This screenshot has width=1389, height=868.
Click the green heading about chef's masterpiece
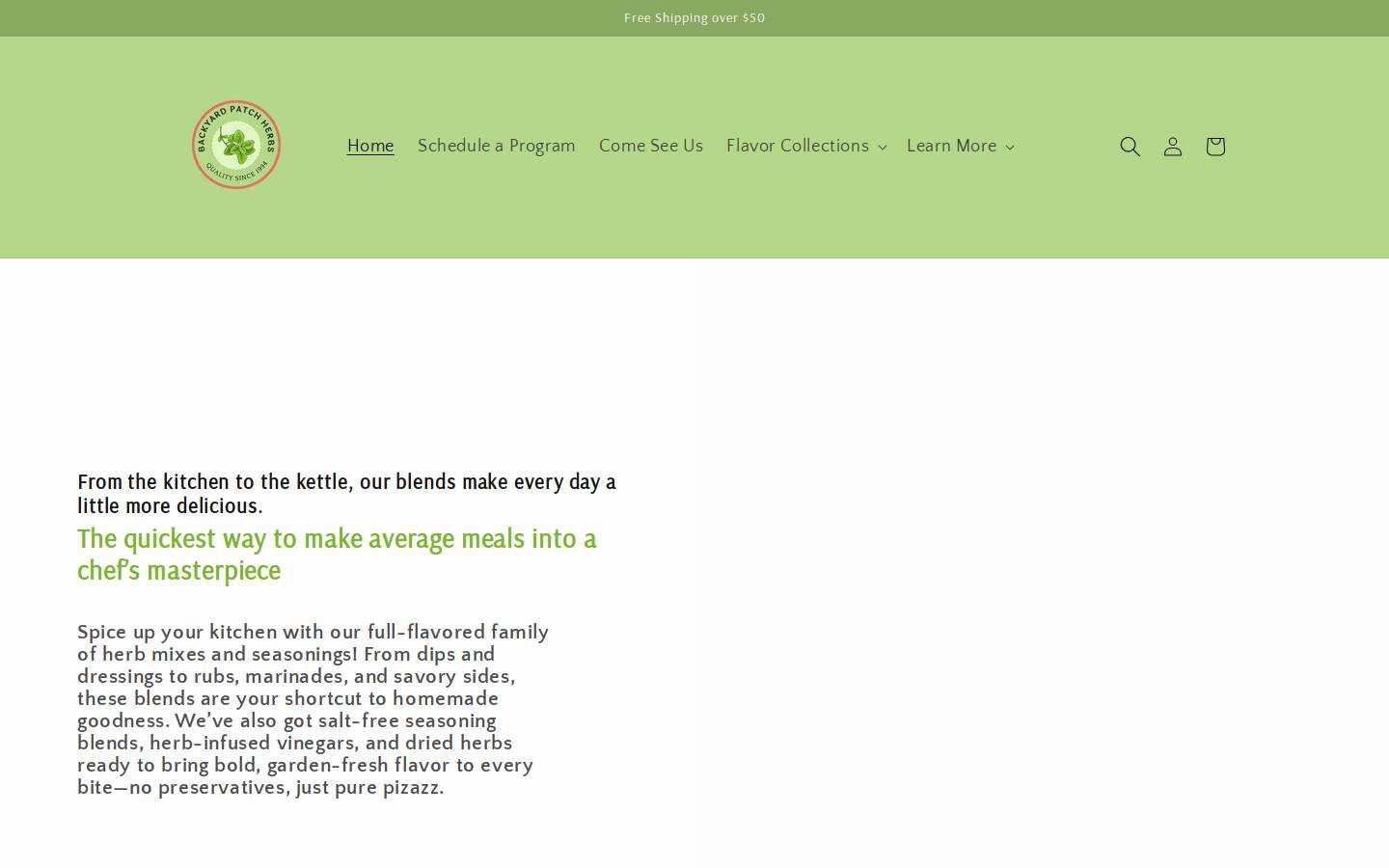tap(338, 554)
